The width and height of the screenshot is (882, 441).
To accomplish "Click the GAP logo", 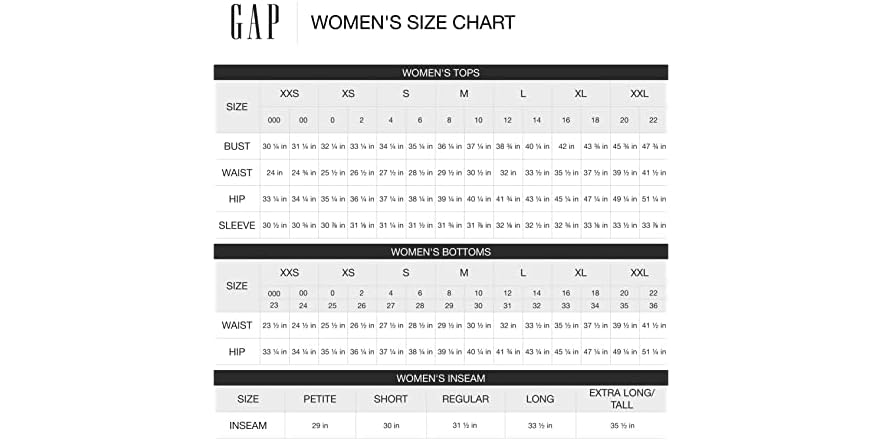I will point(254,22).
